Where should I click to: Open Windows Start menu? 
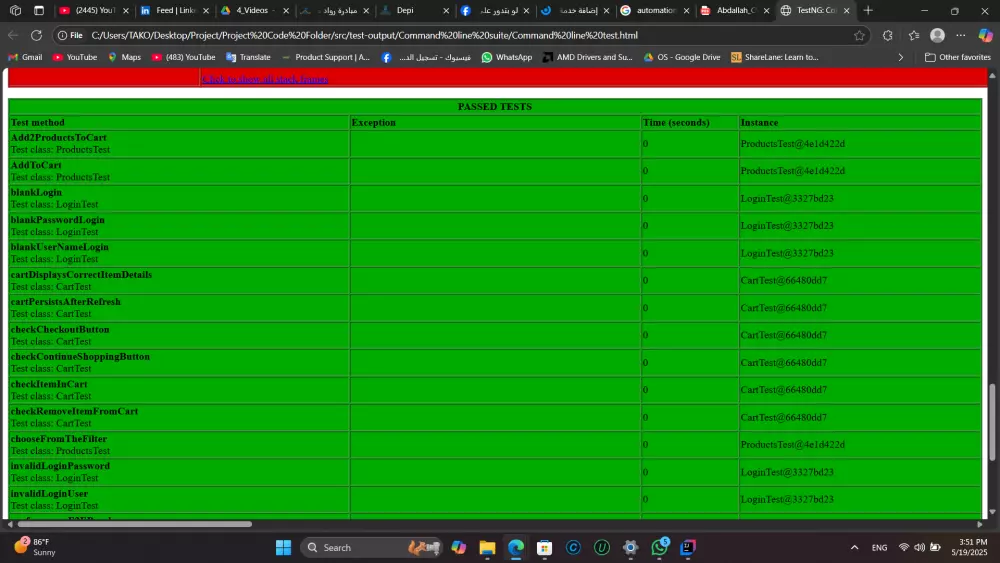283,547
